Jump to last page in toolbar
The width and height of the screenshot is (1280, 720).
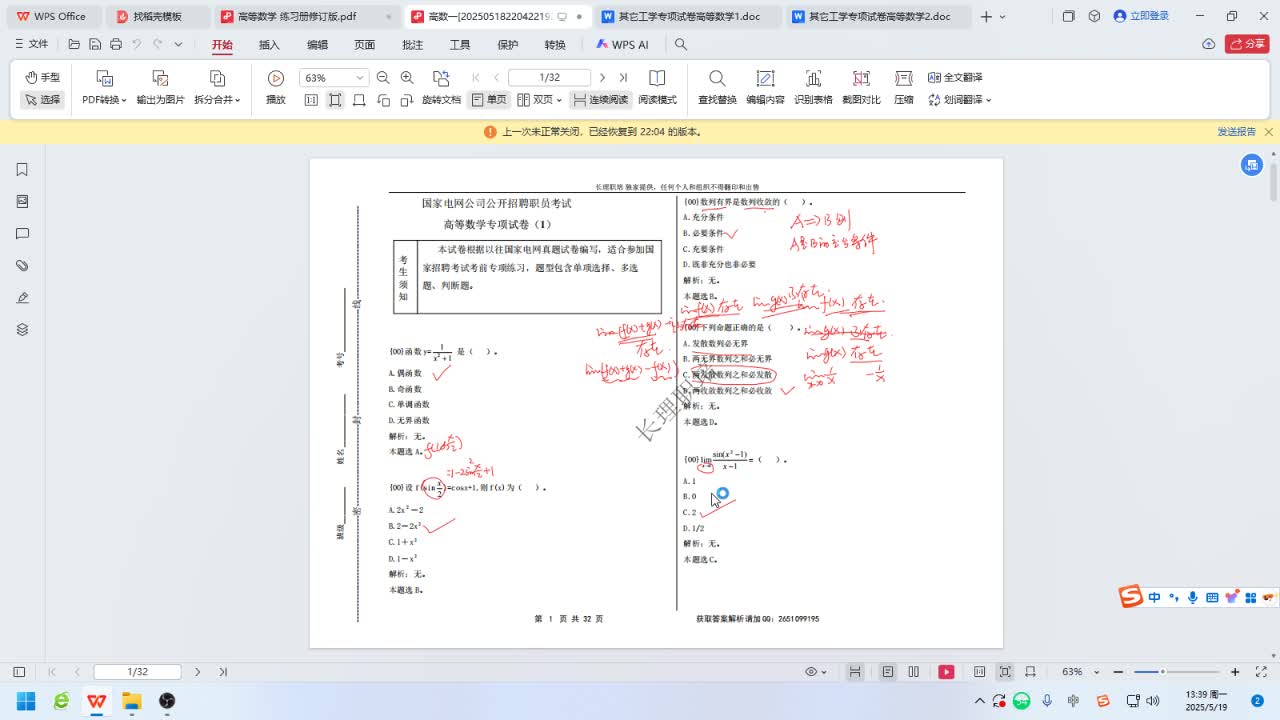(x=623, y=78)
